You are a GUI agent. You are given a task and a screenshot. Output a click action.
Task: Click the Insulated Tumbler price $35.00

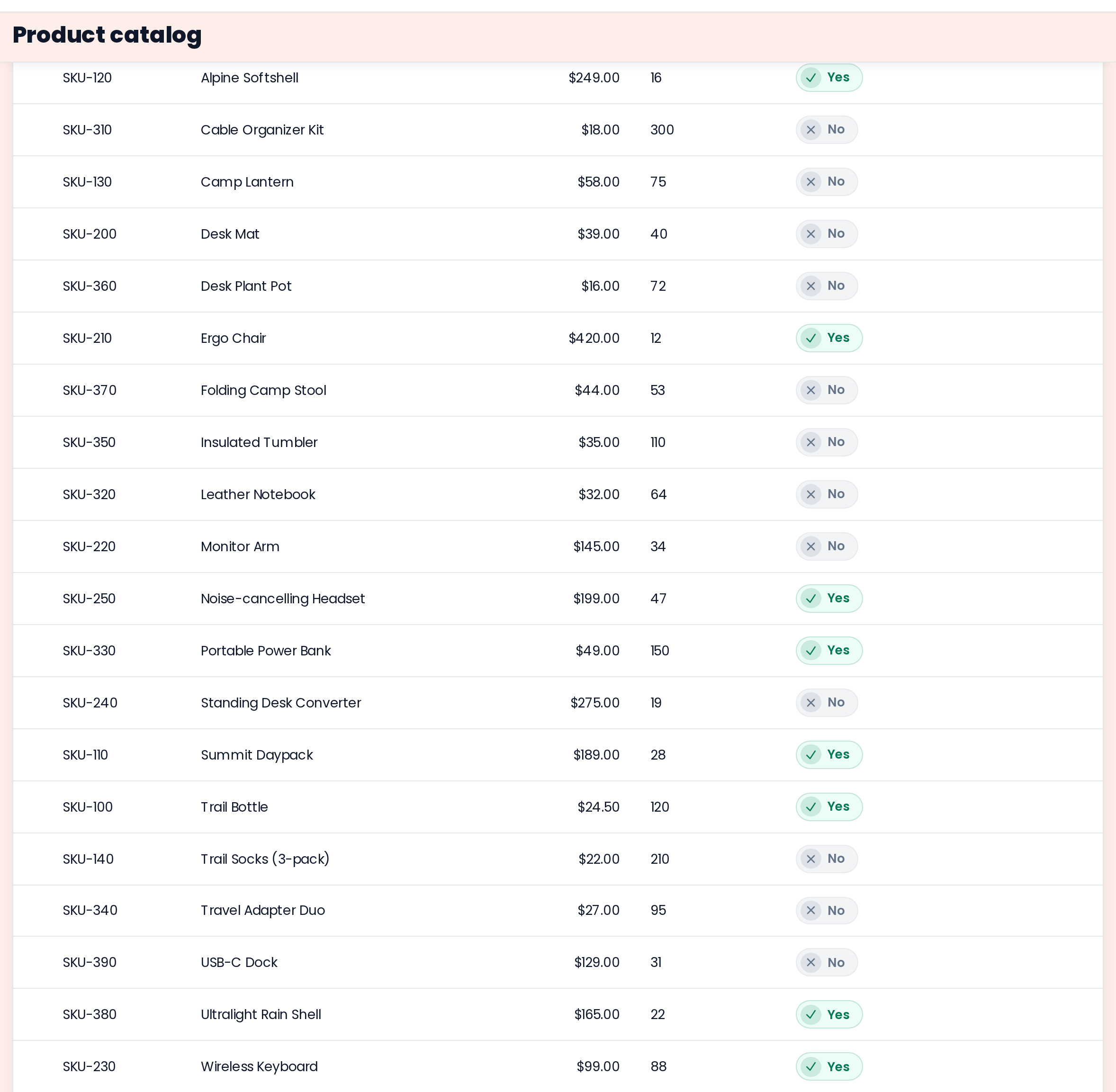(x=598, y=442)
